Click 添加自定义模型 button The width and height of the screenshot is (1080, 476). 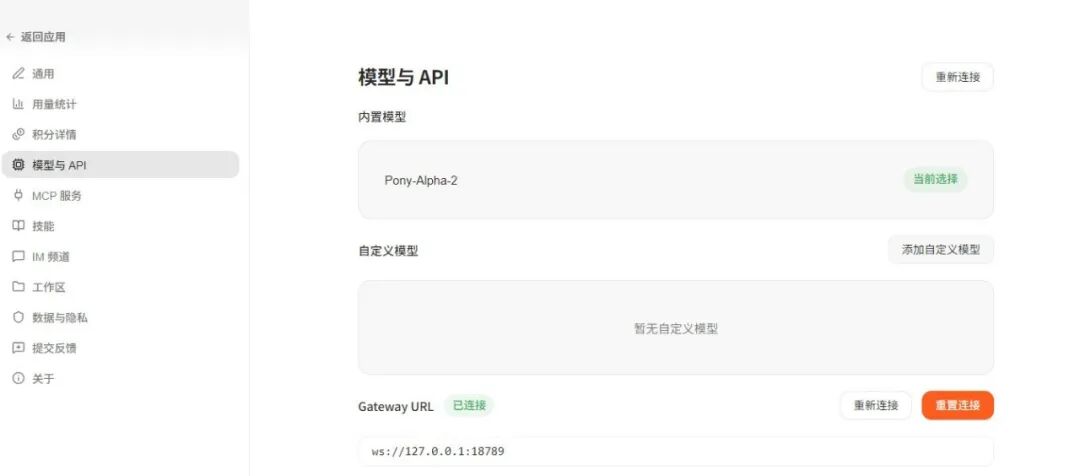click(x=940, y=250)
